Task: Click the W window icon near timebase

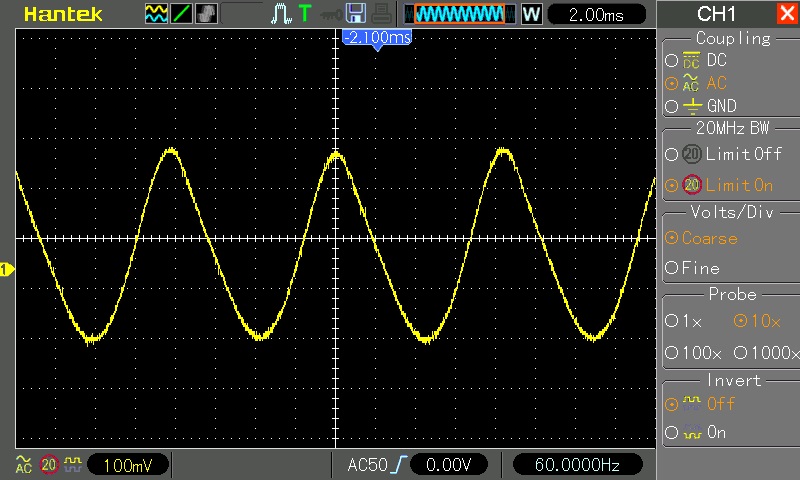Action: (x=531, y=14)
